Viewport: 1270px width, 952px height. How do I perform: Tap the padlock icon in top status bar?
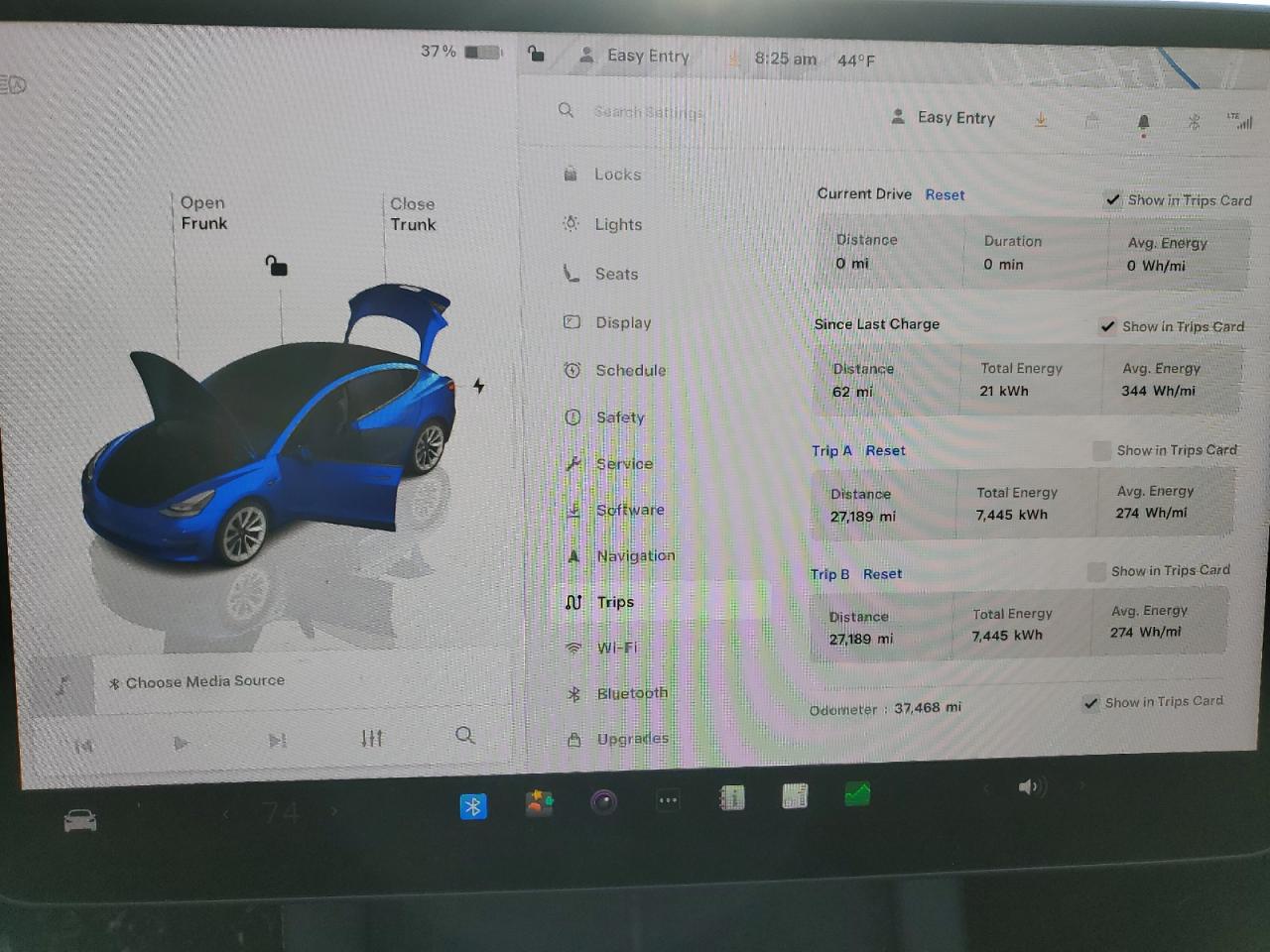coord(536,54)
